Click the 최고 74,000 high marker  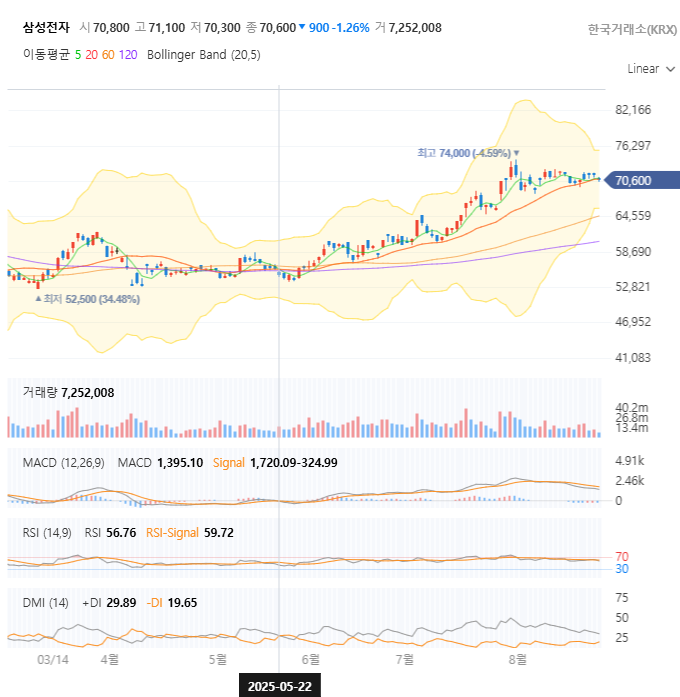click(x=468, y=153)
